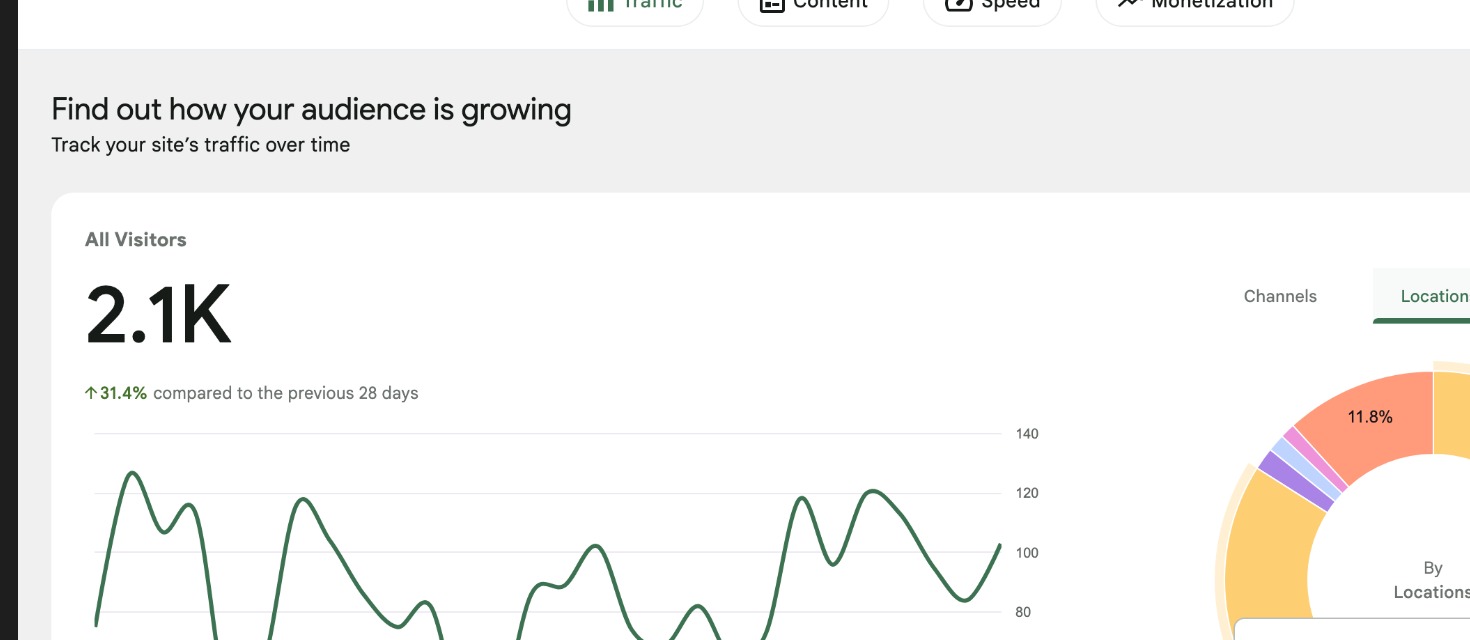Go to the Speed section

click(991, 5)
